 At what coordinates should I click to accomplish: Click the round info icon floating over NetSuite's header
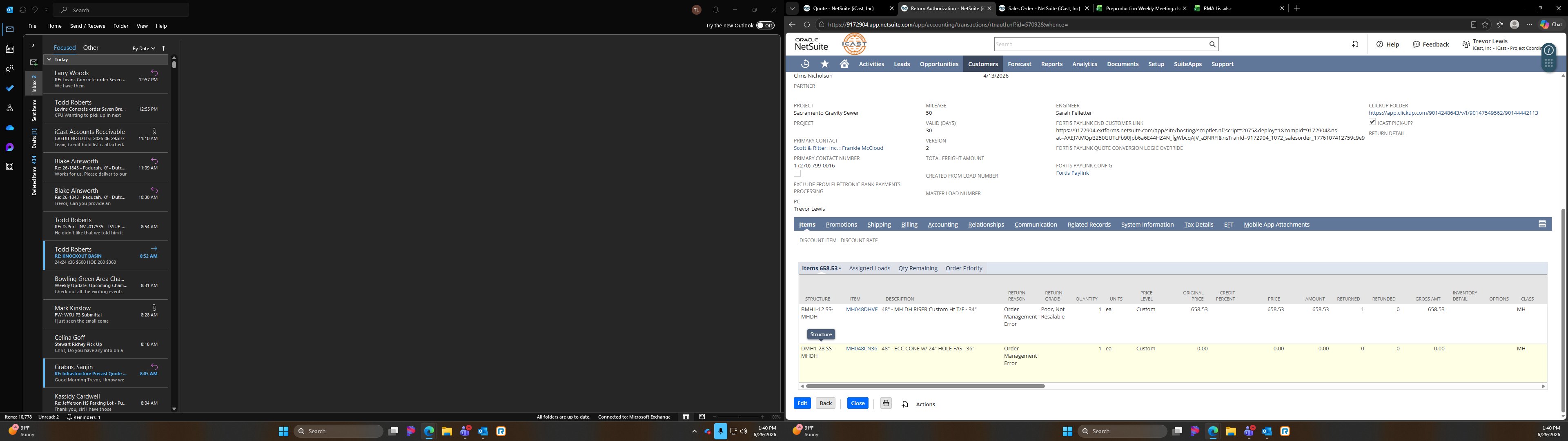coord(1548,50)
